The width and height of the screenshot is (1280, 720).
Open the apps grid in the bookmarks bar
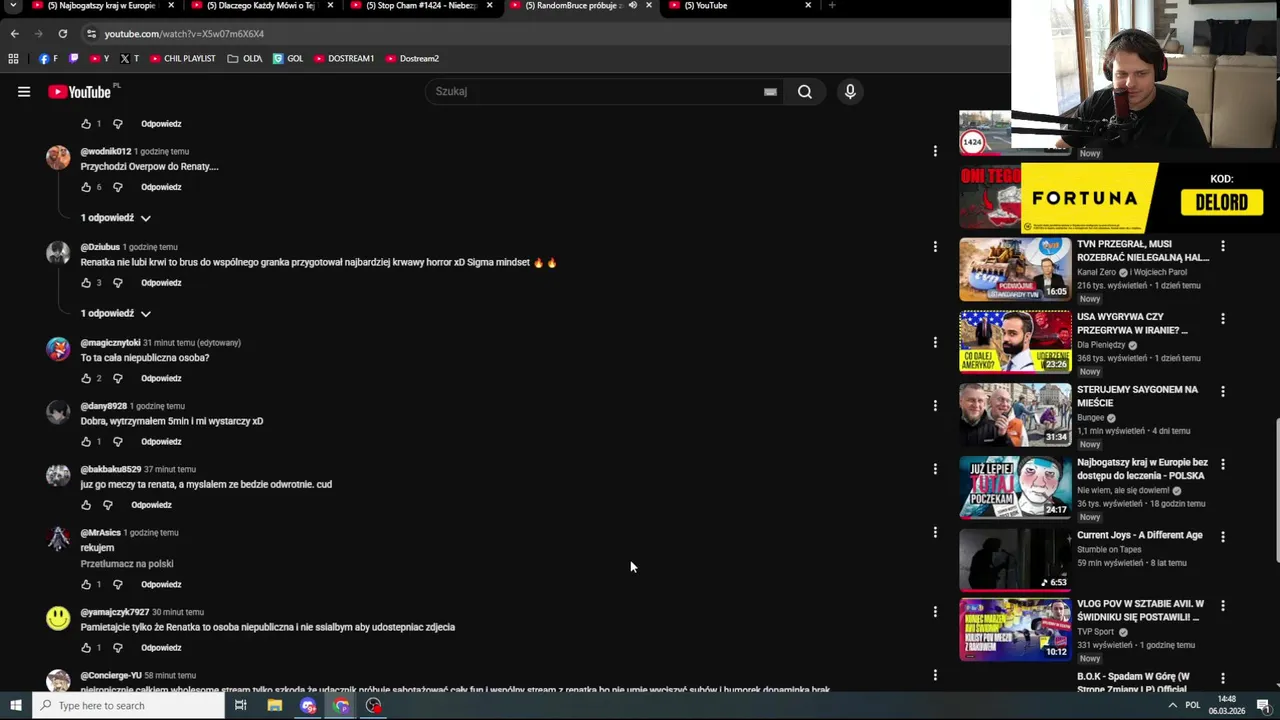point(13,58)
